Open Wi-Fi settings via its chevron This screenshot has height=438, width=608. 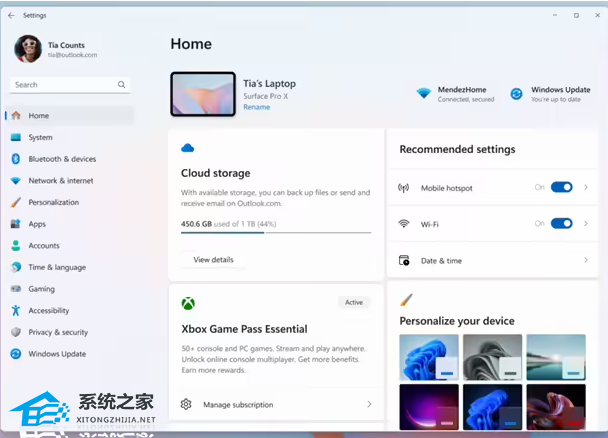click(x=586, y=223)
